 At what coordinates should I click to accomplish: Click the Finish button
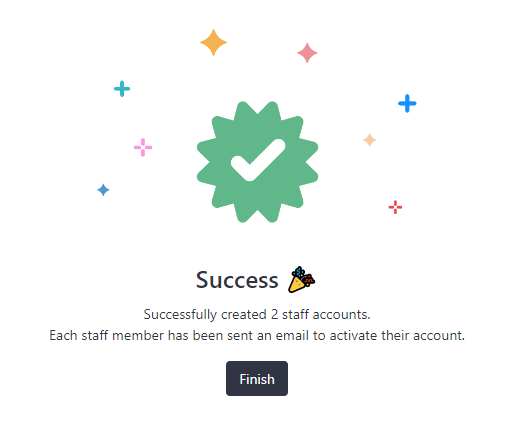pyautogui.click(x=257, y=378)
